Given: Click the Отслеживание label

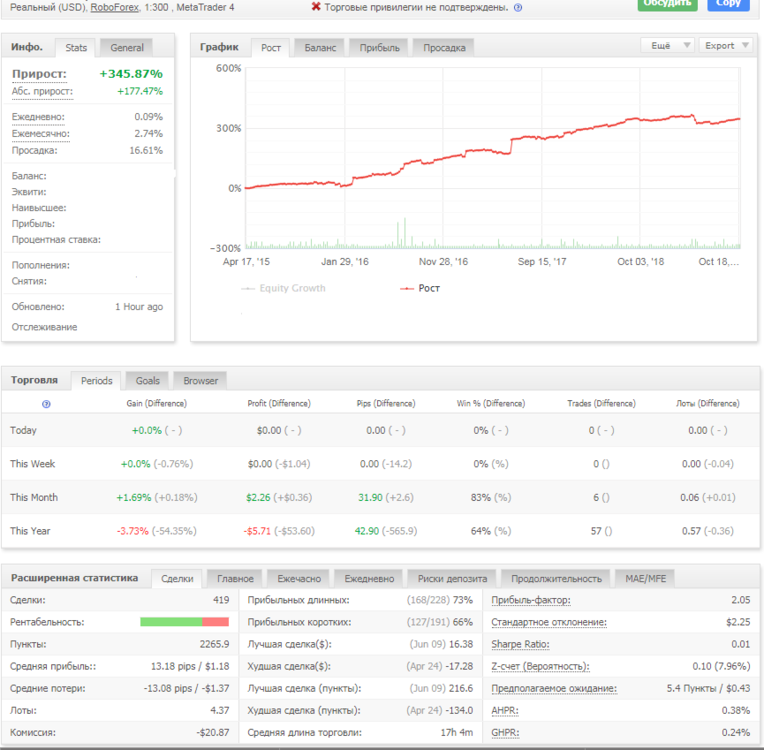Looking at the screenshot, I should [44, 327].
